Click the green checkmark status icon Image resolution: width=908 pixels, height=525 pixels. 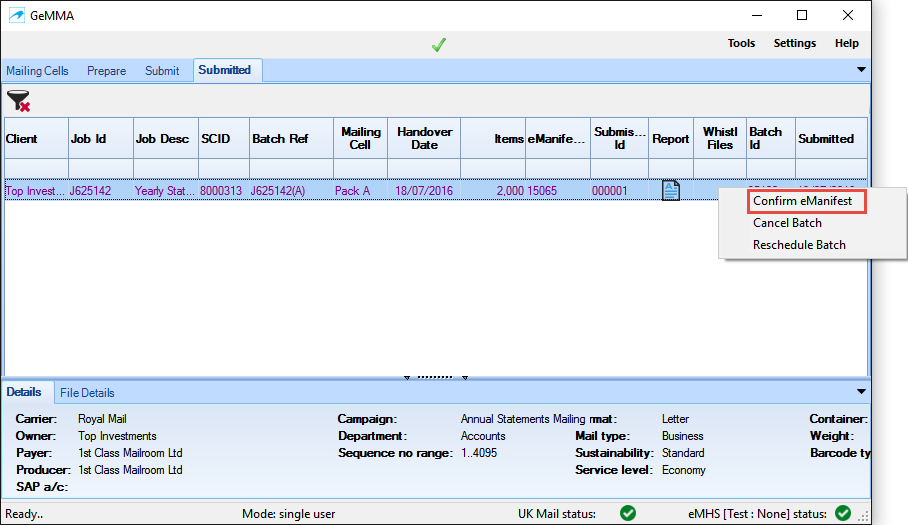439,45
